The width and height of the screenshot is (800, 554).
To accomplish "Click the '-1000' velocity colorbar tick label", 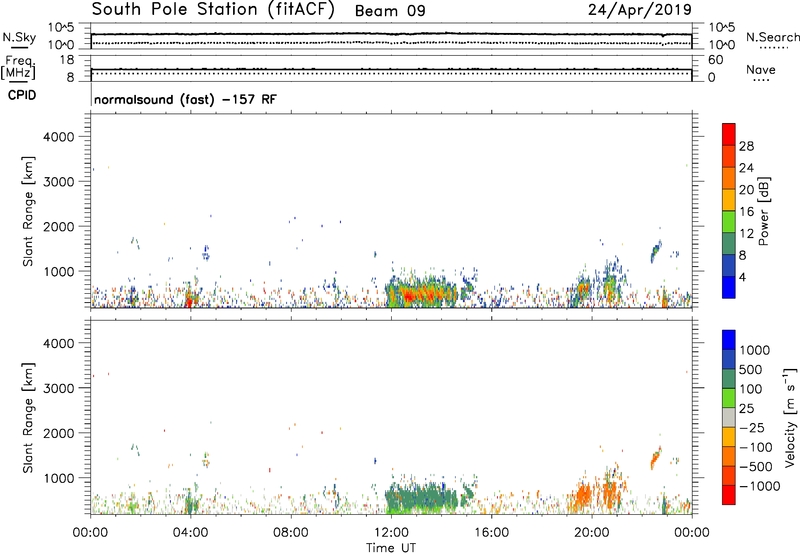I will [x=760, y=486].
